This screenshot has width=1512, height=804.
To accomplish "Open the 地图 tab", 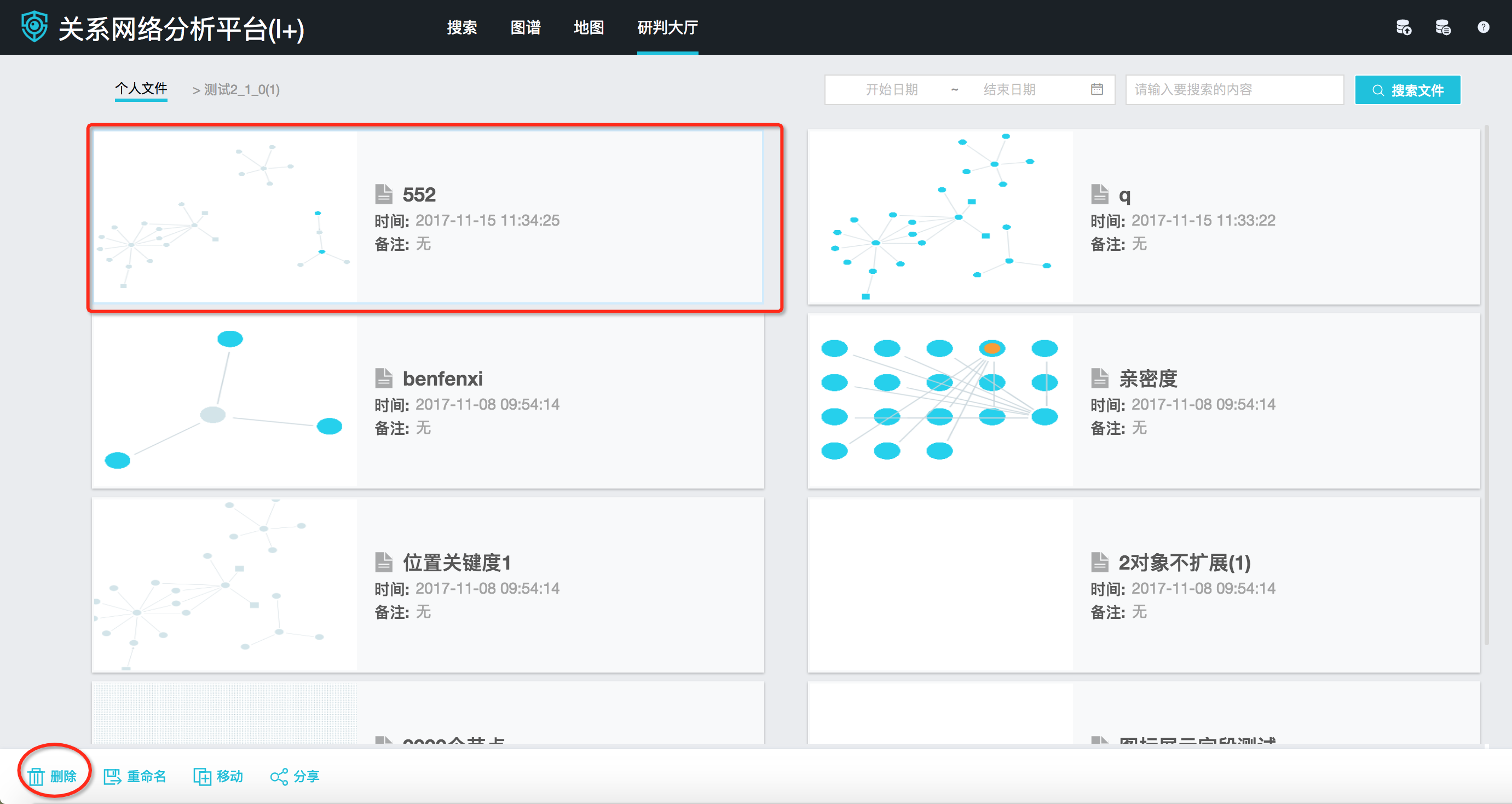I will coord(588,27).
